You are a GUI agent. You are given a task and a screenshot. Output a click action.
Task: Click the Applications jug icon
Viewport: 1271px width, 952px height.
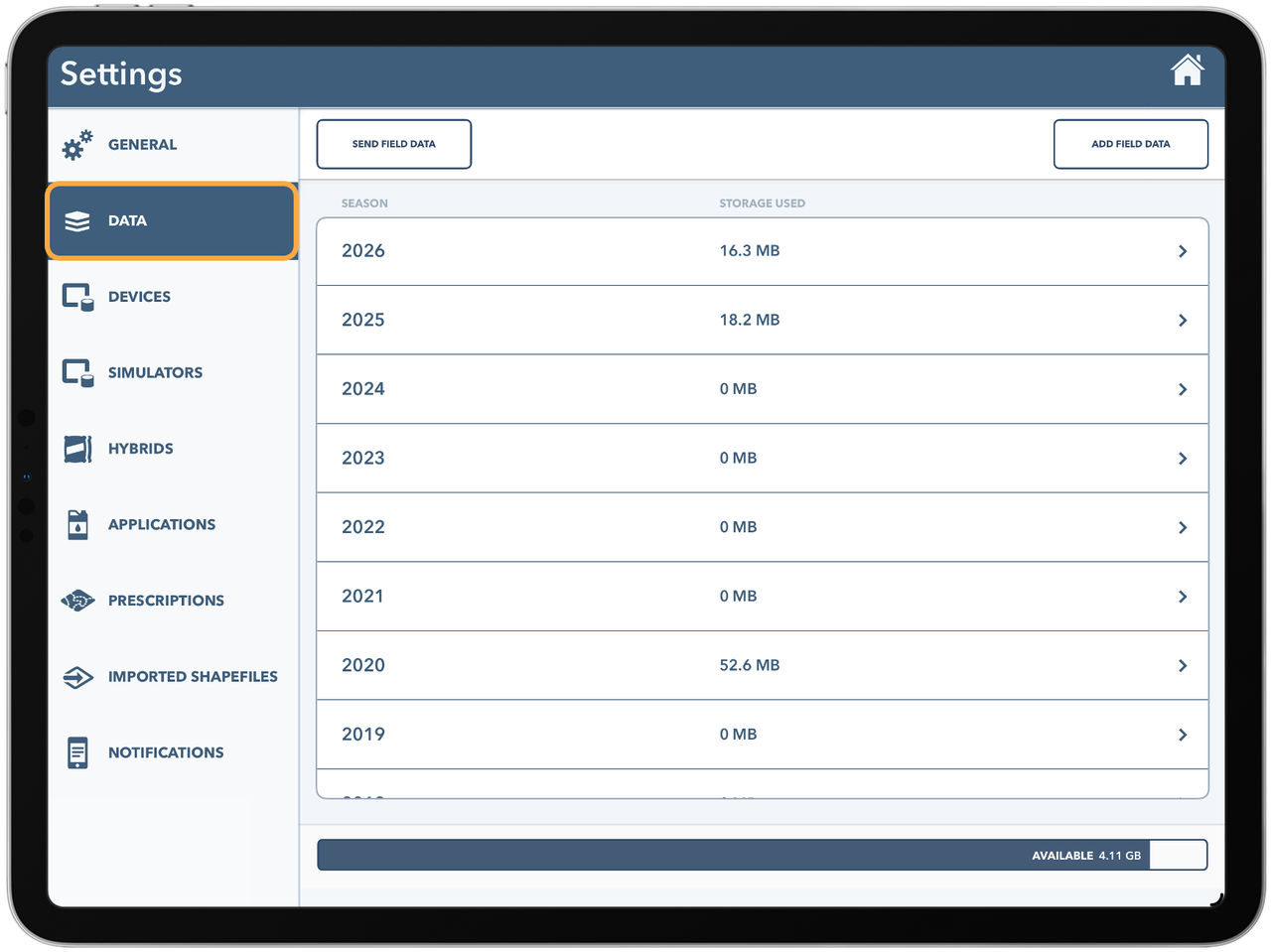[77, 524]
